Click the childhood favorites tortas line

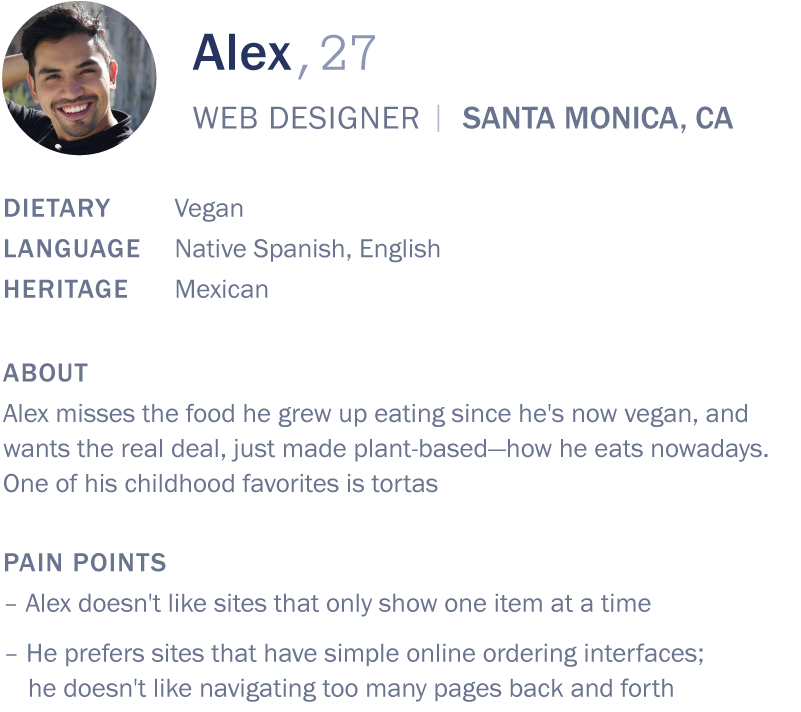(x=220, y=484)
